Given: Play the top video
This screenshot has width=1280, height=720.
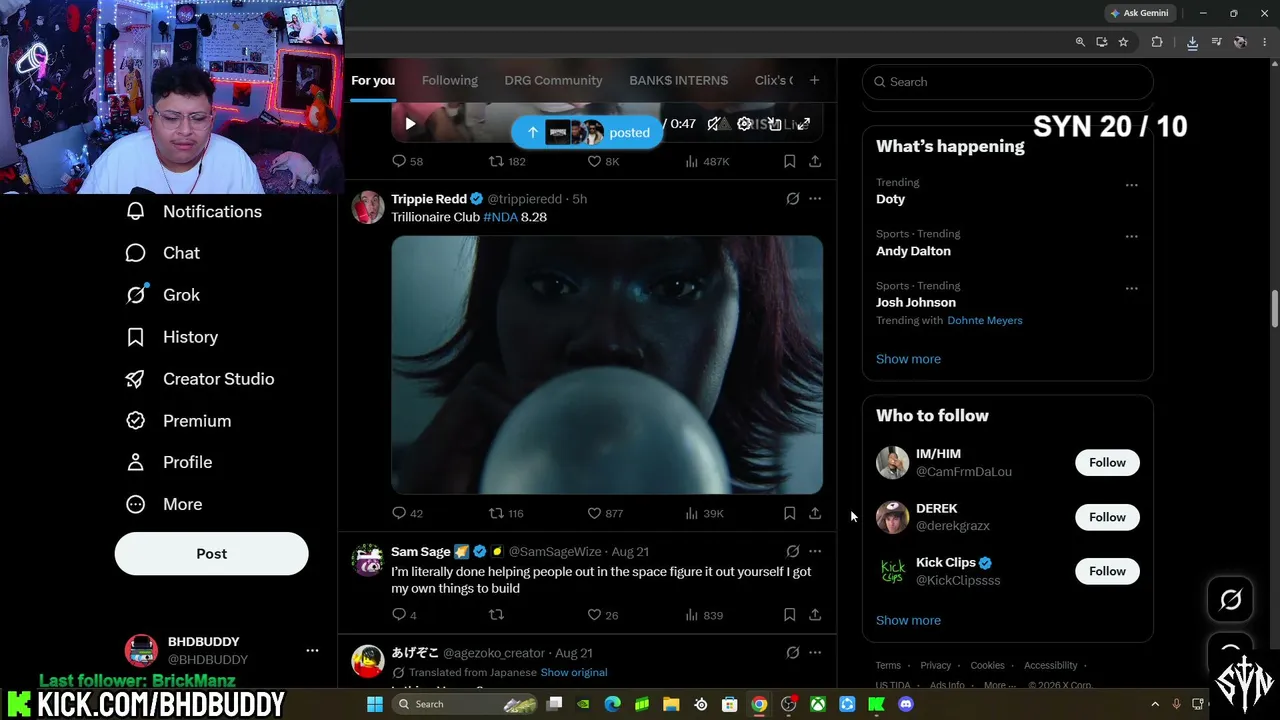Looking at the screenshot, I should pos(410,124).
